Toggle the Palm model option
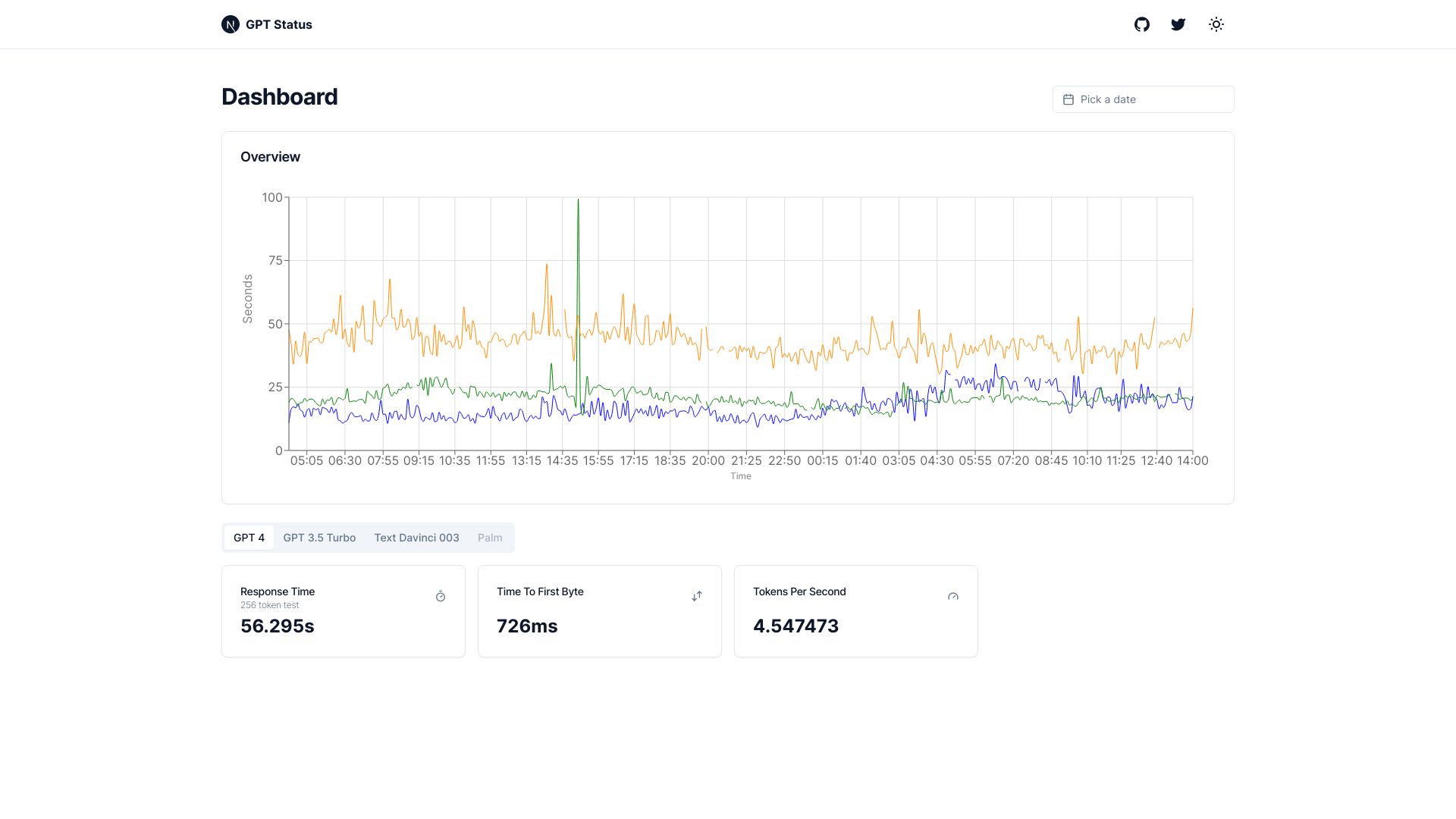Screen dimensions: 1456x819 [x=490, y=537]
